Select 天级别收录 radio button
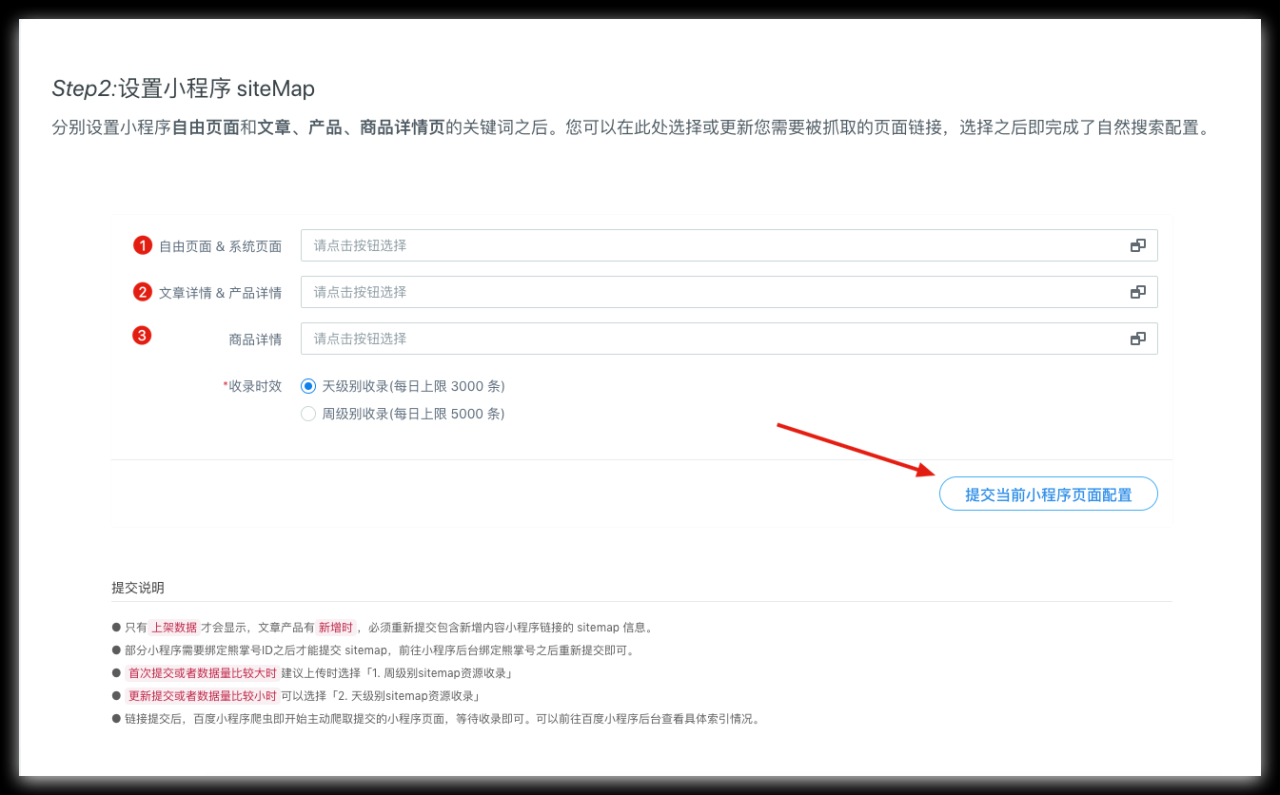The width and height of the screenshot is (1280, 795). click(309, 386)
